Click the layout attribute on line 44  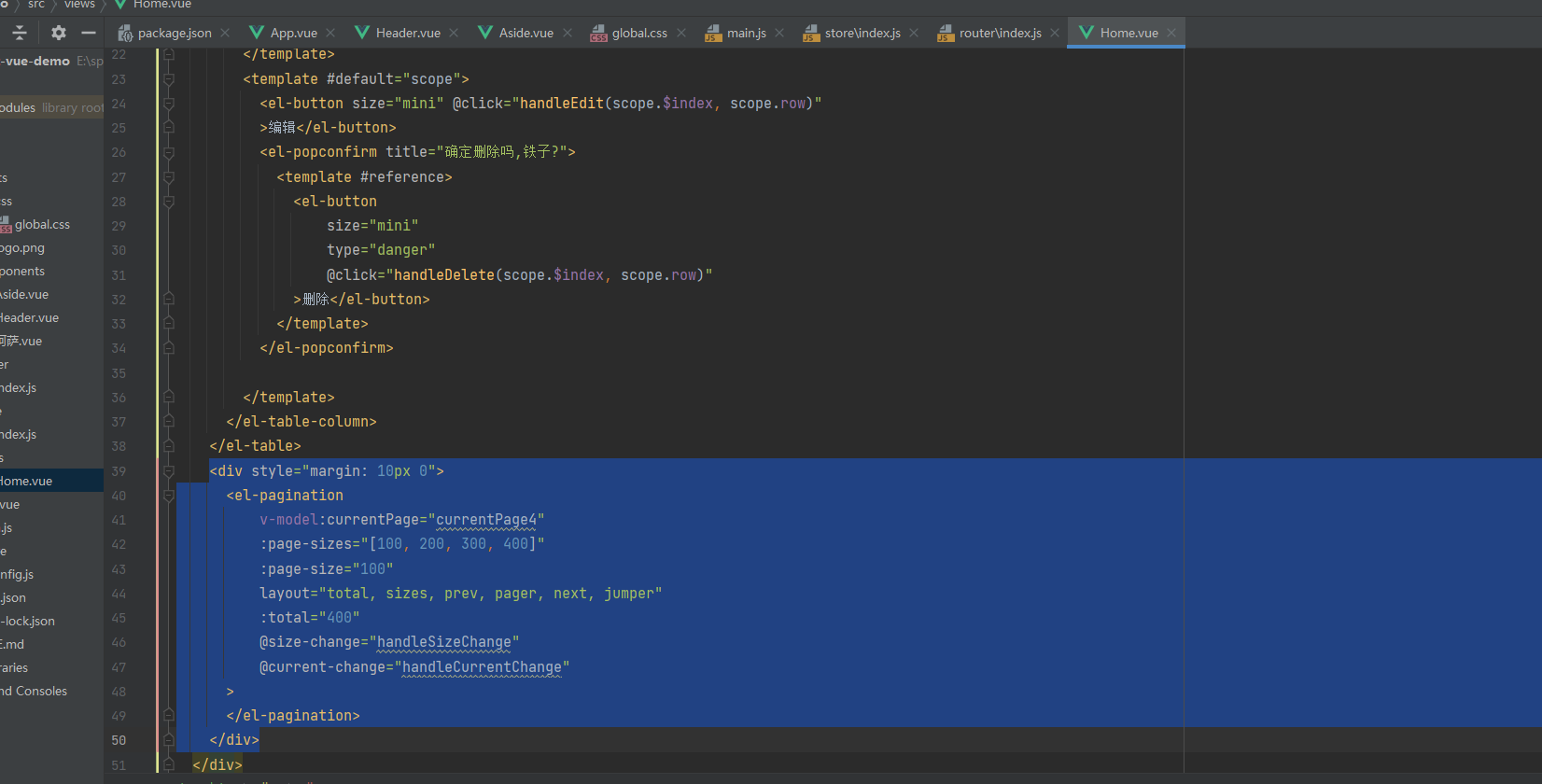461,594
